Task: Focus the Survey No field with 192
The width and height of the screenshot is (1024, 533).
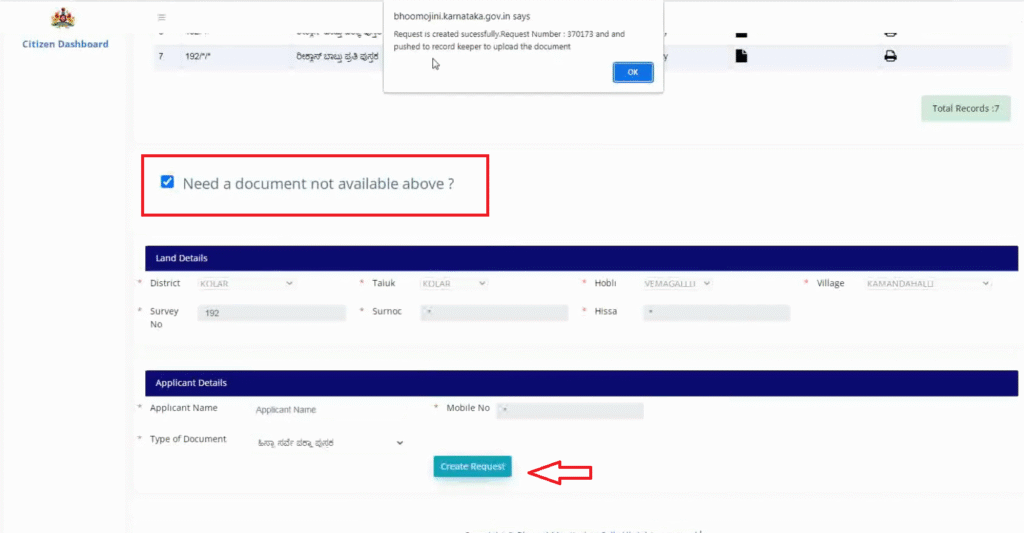Action: tap(272, 313)
